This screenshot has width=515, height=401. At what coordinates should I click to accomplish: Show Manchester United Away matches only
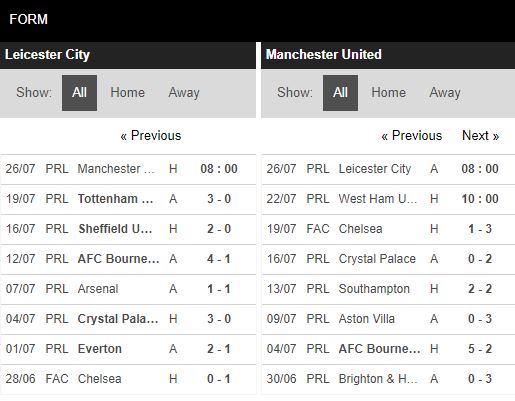(x=445, y=93)
